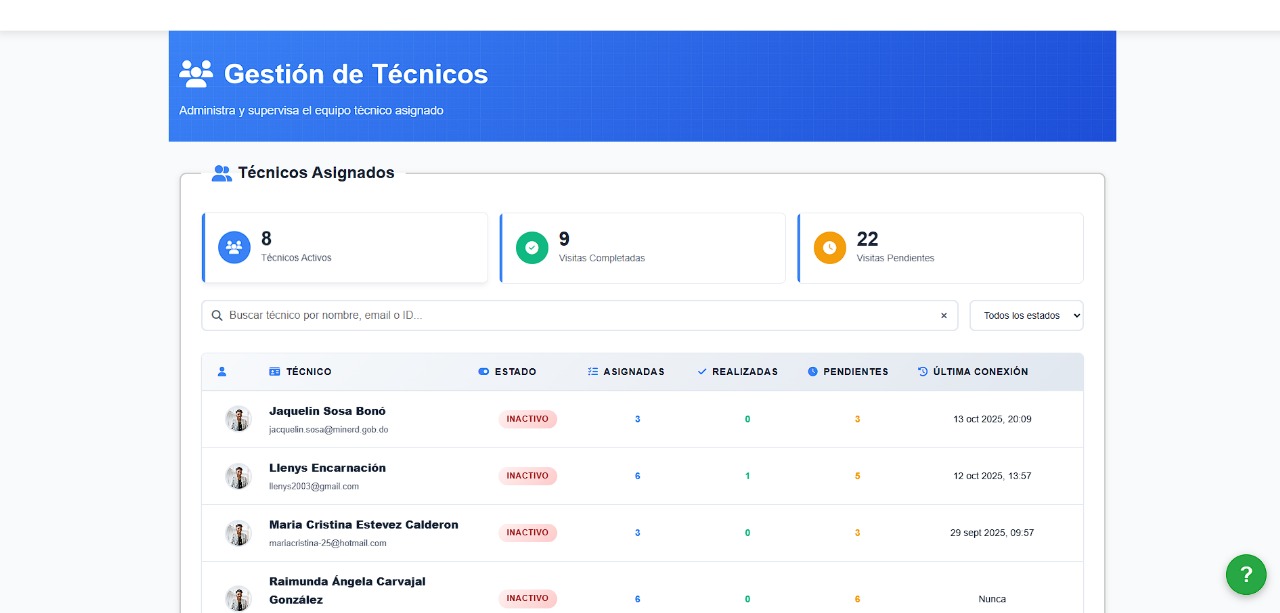Click the green Visitas Completadas check icon

[x=532, y=247]
